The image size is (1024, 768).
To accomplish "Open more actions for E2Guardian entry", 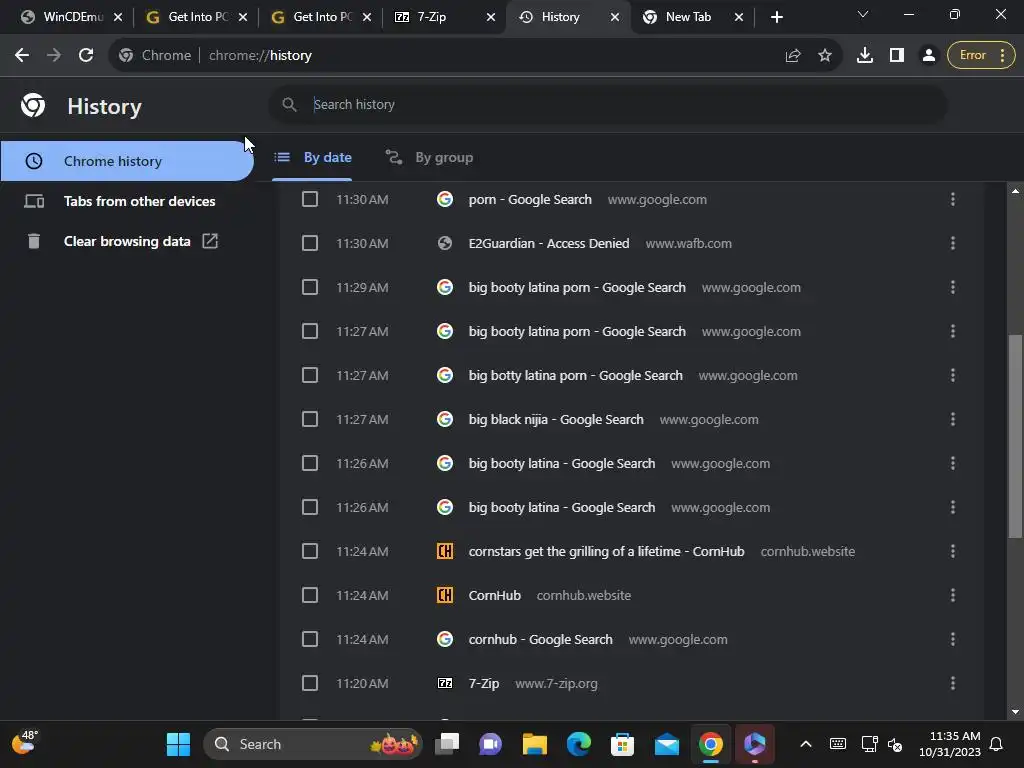I will tap(953, 244).
